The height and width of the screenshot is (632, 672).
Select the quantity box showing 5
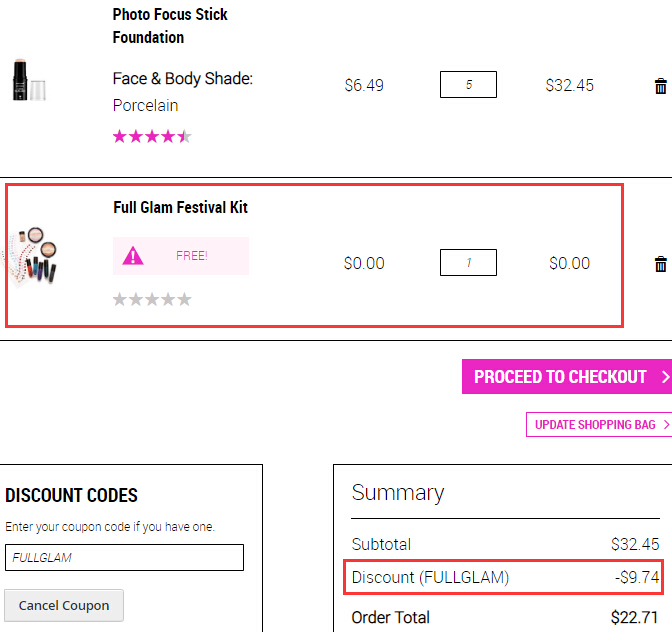tap(468, 84)
